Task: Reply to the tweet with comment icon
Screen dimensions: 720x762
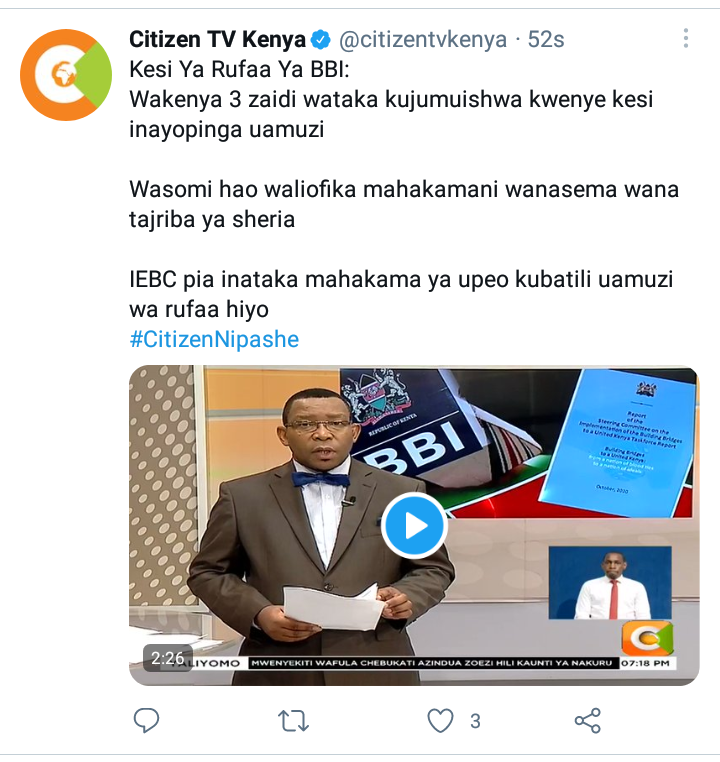Action: tap(146, 720)
